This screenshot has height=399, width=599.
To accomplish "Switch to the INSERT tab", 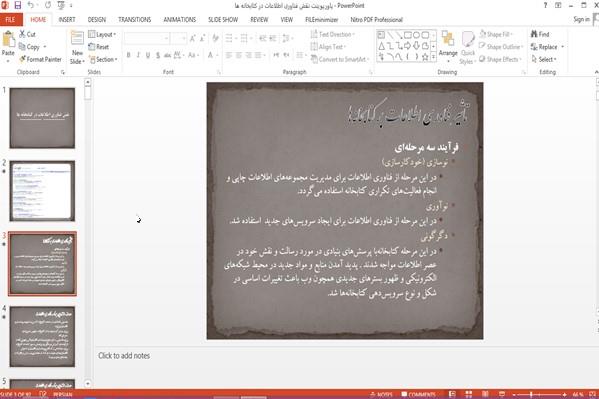I will tap(67, 19).
